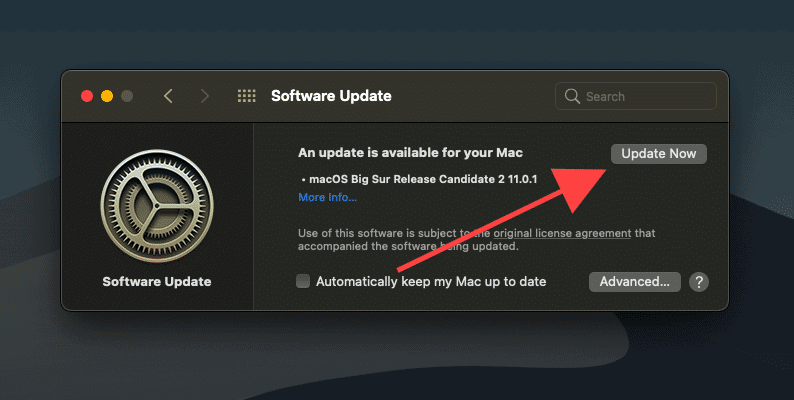Enable Automatically keep my Mac up to date
Screen dimensions: 794x400
click(304, 282)
